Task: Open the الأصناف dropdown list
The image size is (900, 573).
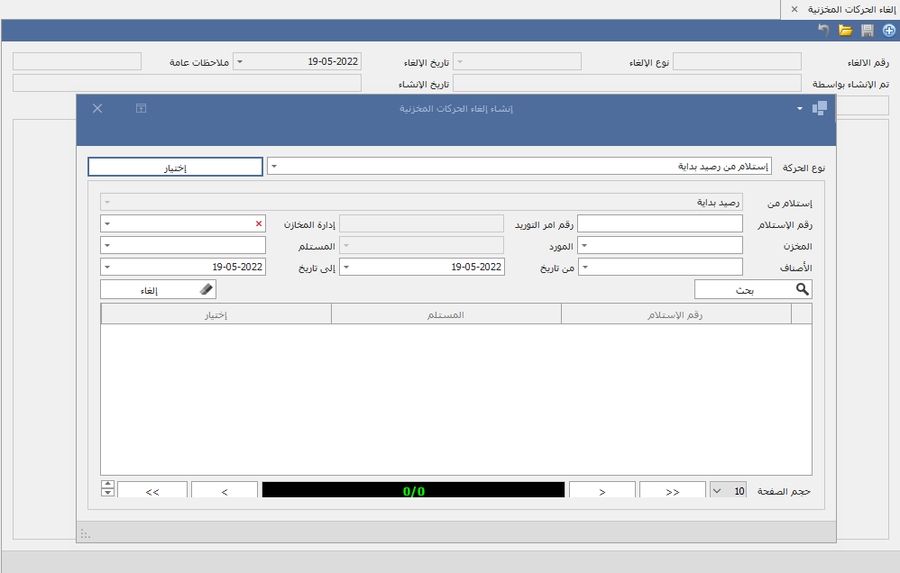Action: click(585, 267)
